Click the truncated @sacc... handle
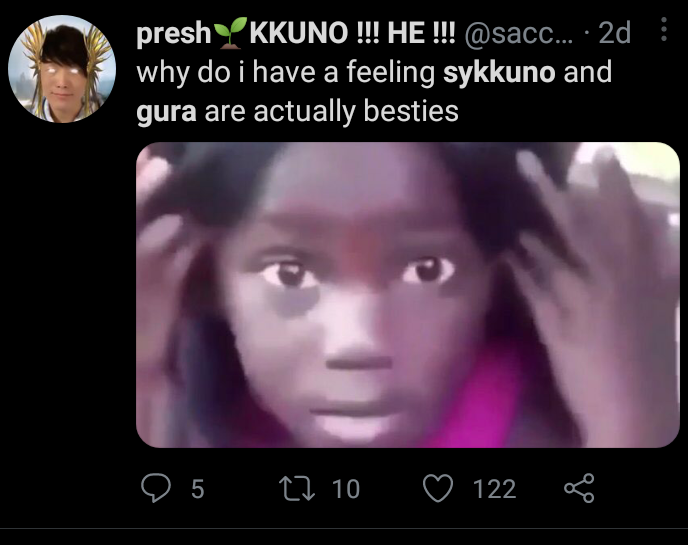688x545 pixels. tap(519, 33)
